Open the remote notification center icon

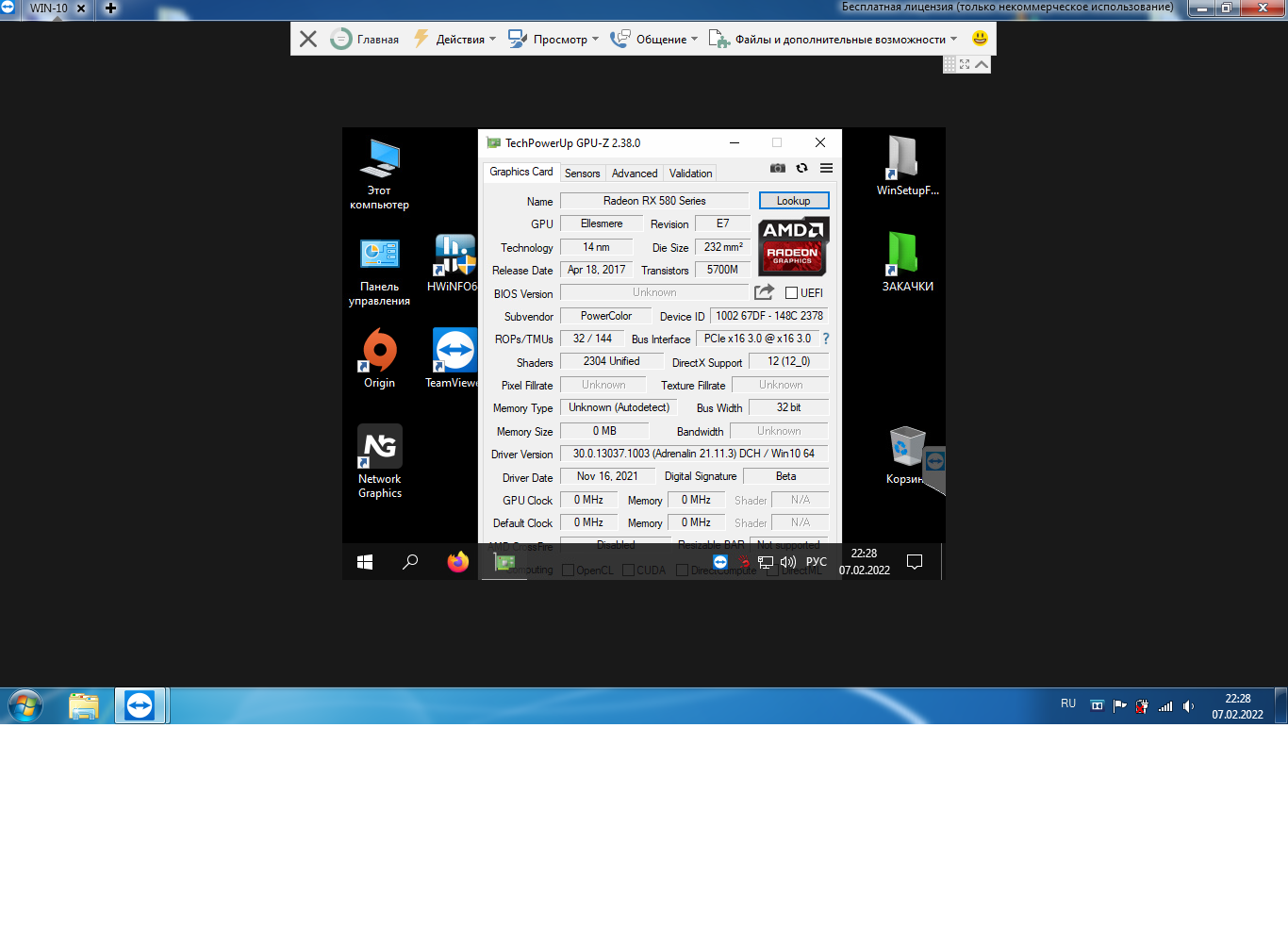pyautogui.click(x=914, y=562)
